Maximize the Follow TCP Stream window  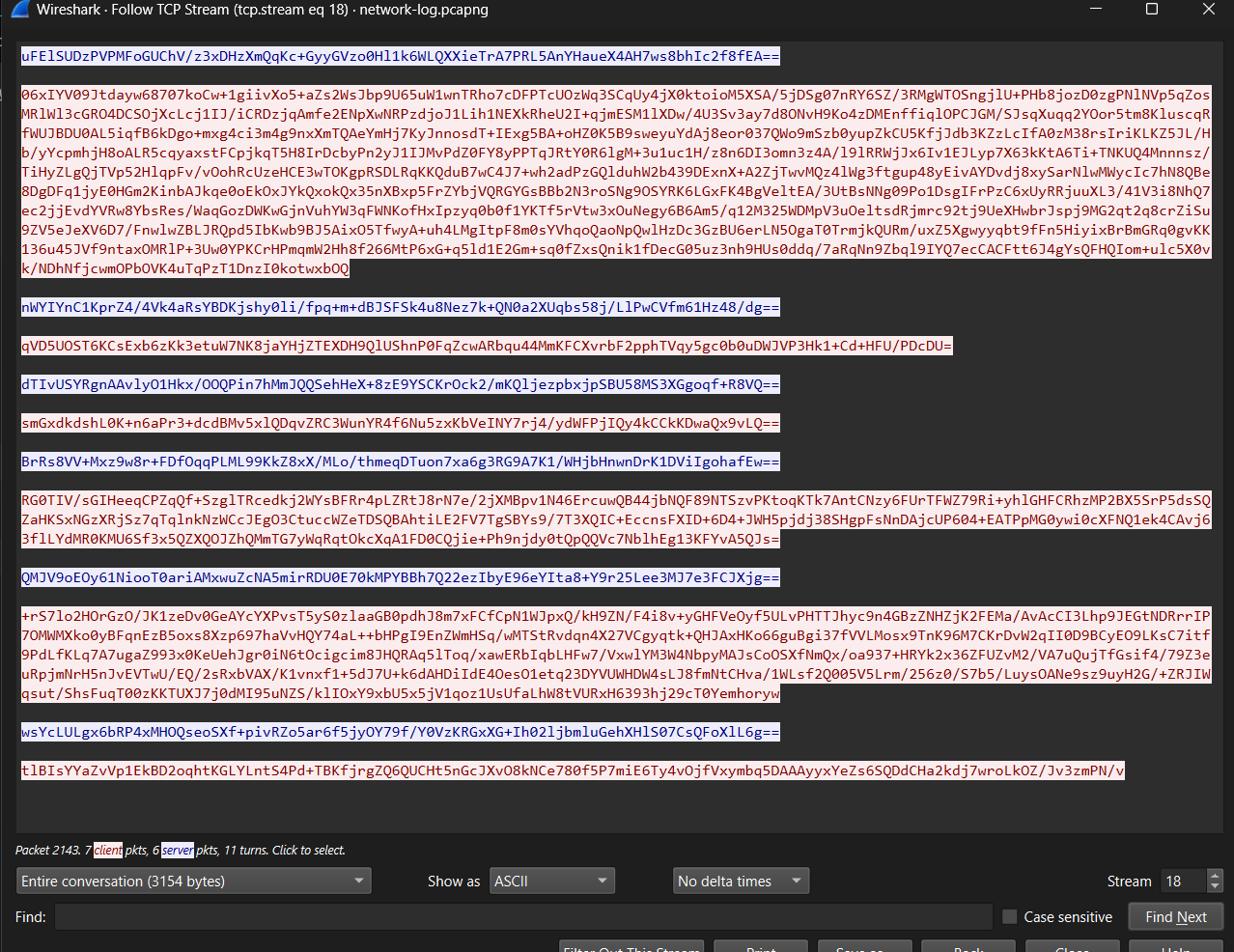[1151, 10]
